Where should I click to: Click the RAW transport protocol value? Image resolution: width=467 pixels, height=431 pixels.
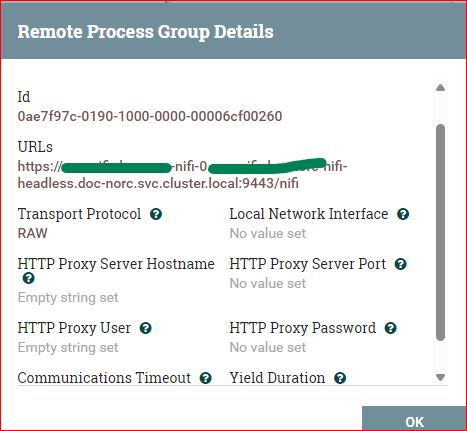point(32,233)
